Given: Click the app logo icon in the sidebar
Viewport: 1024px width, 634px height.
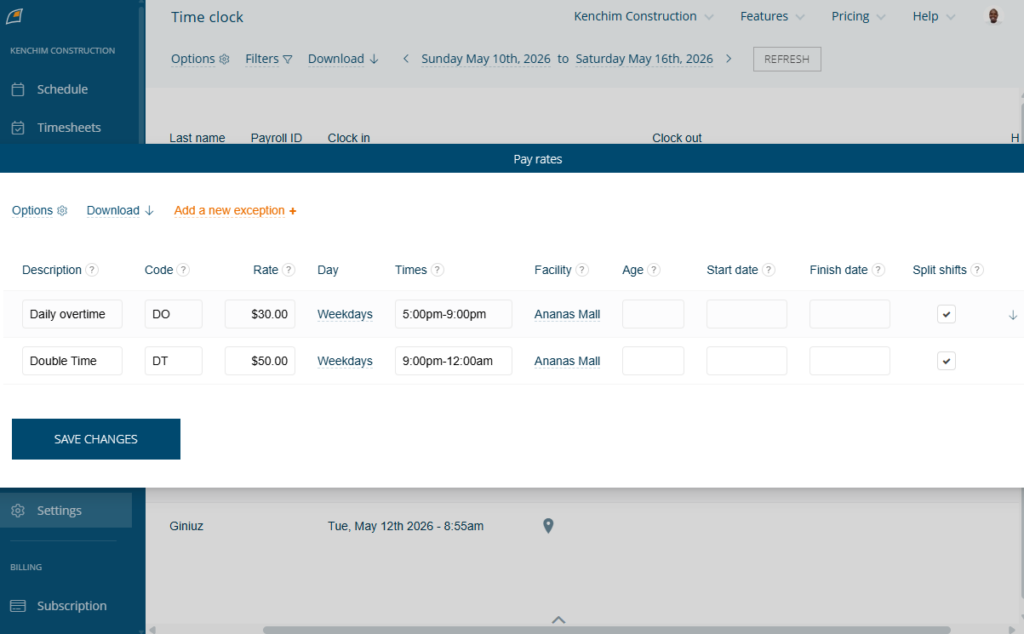Looking at the screenshot, I should (x=14, y=16).
